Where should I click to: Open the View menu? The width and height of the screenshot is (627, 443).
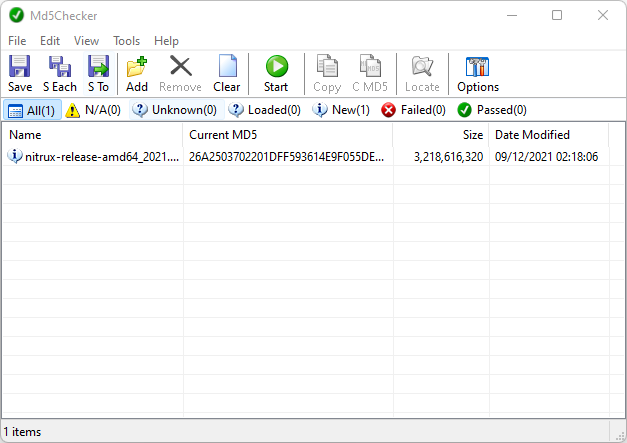(86, 41)
